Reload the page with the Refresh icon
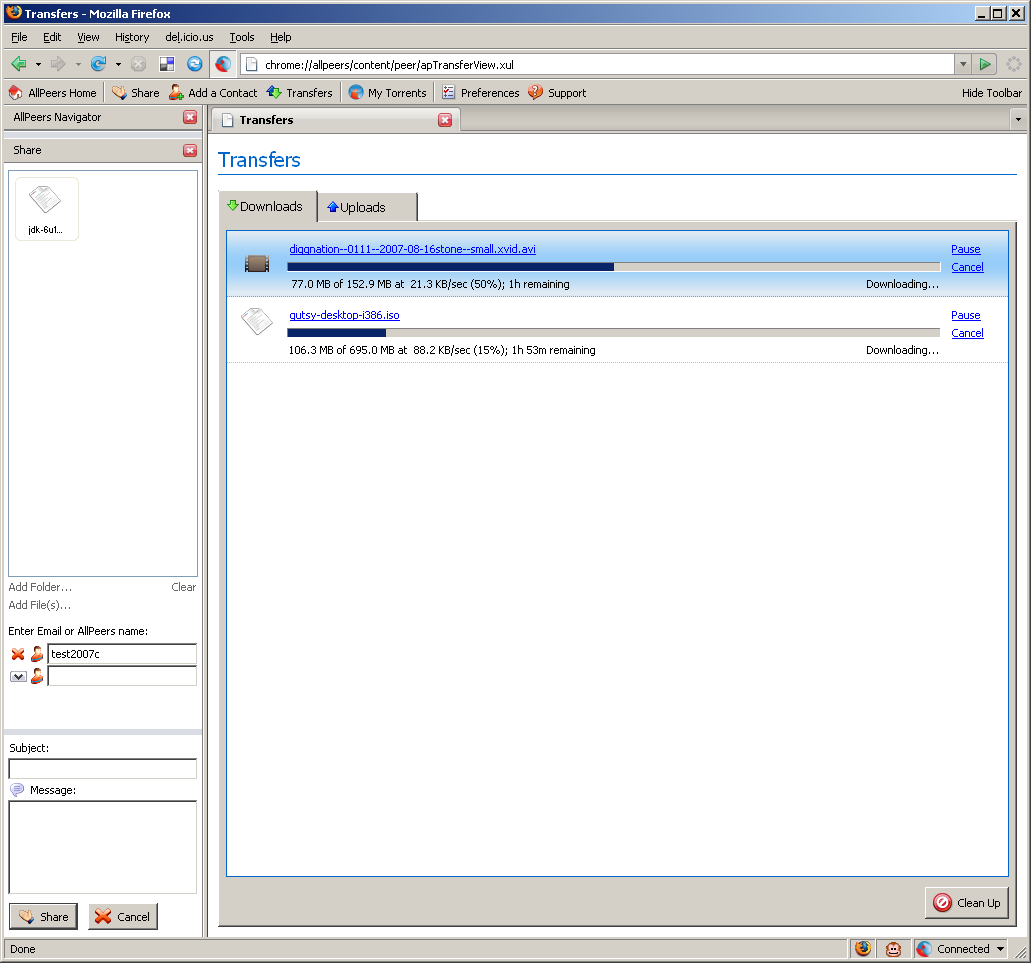This screenshot has height=963, width=1031. click(99, 64)
